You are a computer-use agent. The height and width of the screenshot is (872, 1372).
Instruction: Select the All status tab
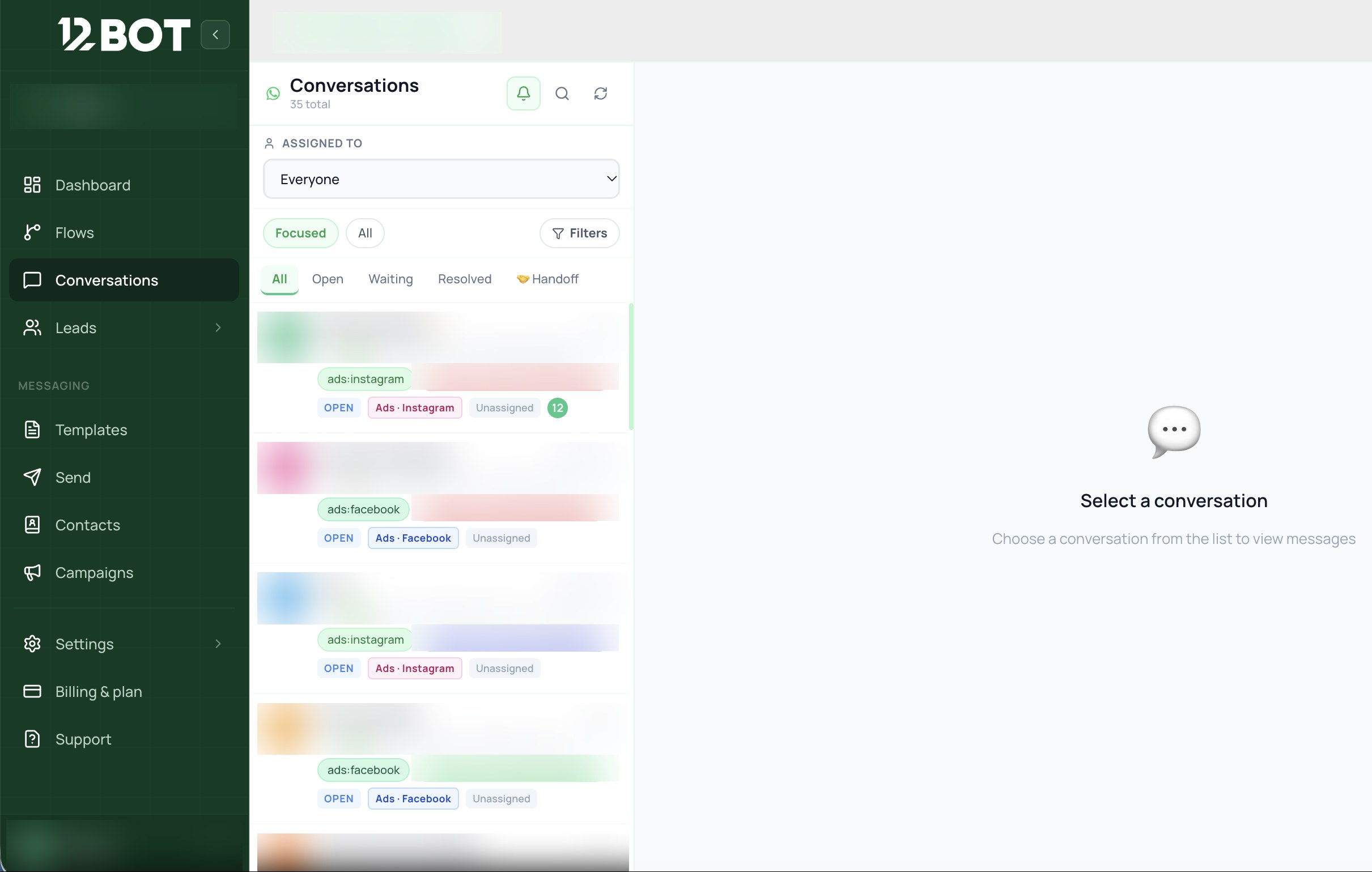tap(279, 279)
